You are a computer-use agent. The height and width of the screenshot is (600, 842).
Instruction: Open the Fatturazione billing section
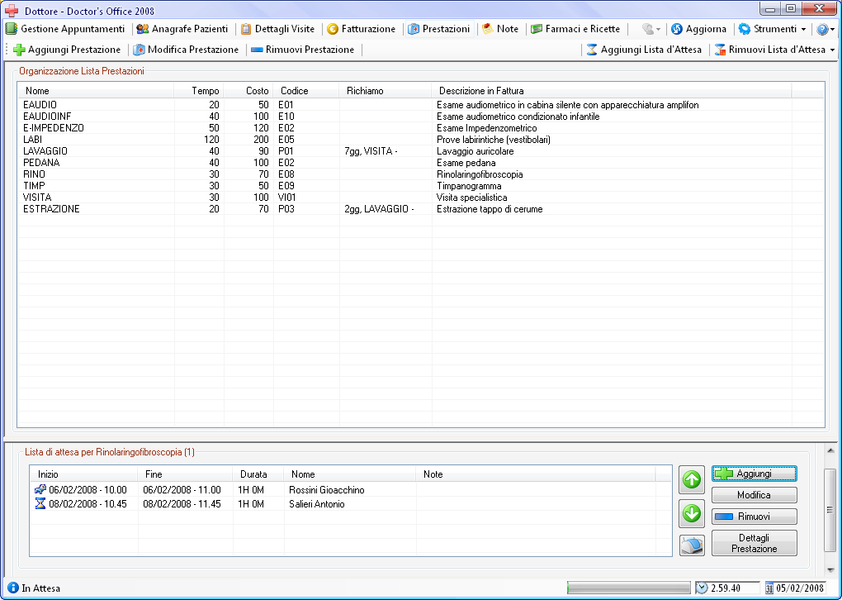[361, 29]
